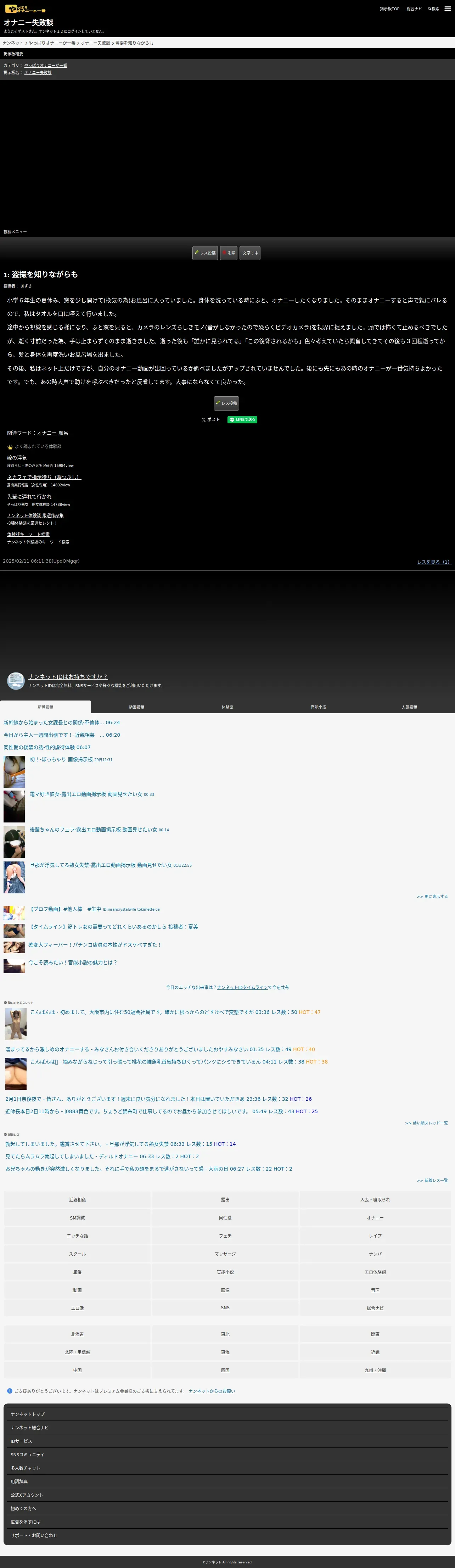Go to 掲示板TOP in the header

(390, 9)
